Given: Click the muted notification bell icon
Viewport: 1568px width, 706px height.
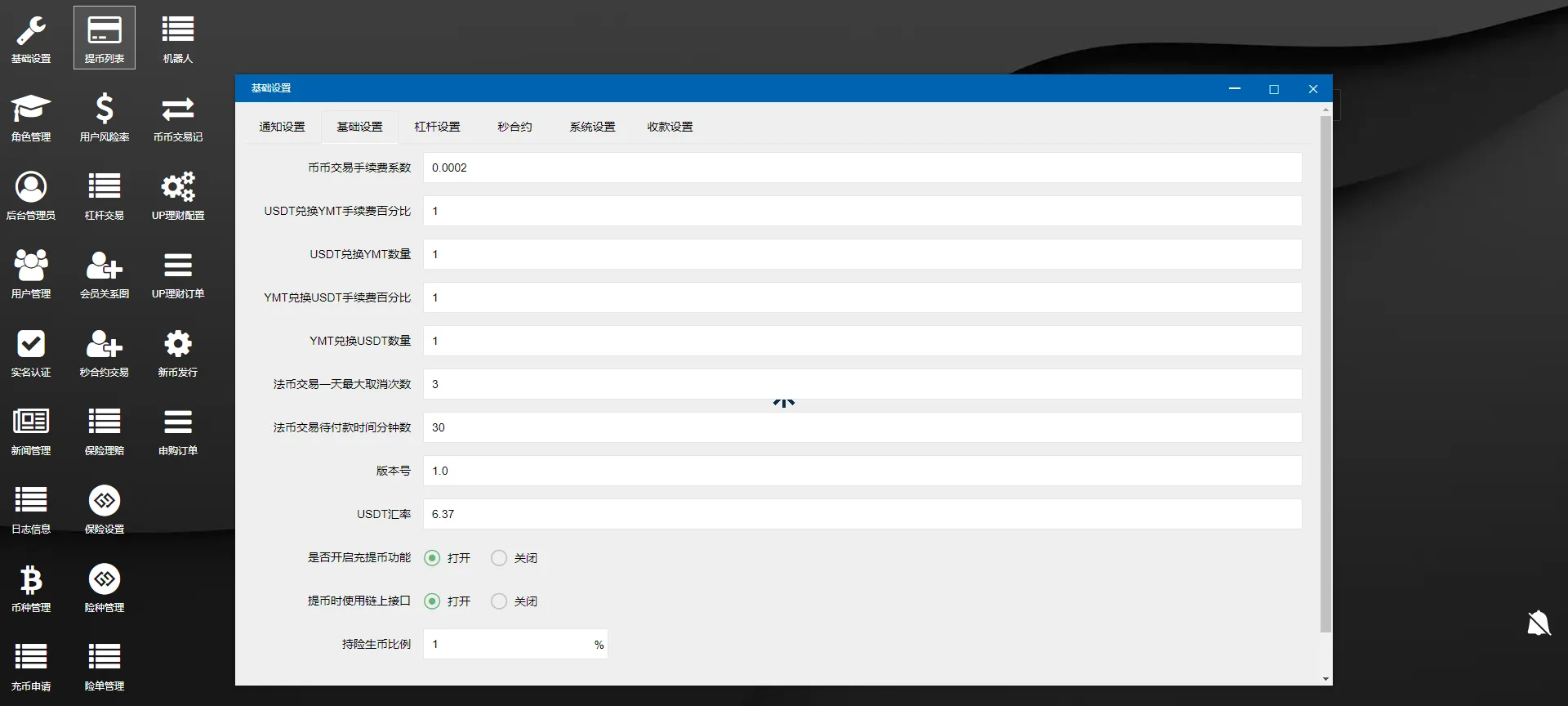Looking at the screenshot, I should coord(1538,623).
